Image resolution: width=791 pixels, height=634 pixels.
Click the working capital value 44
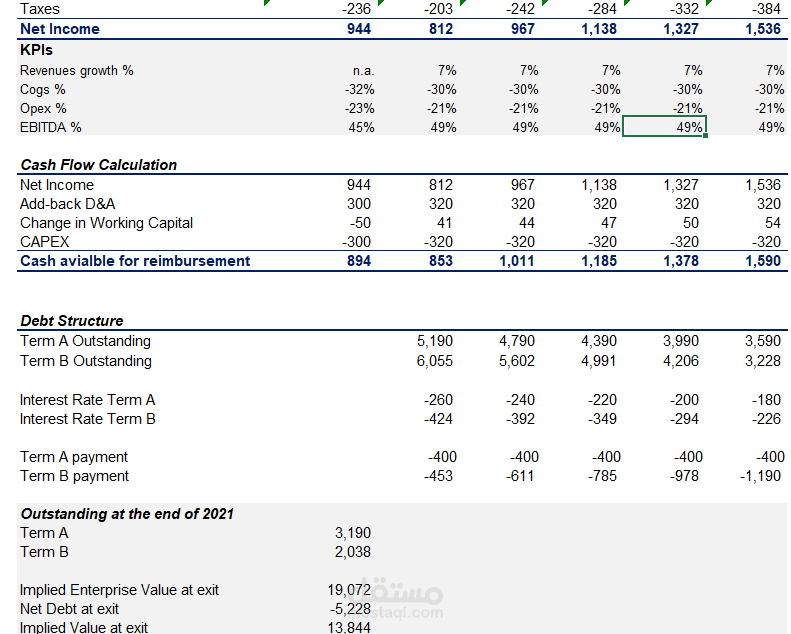(x=526, y=223)
